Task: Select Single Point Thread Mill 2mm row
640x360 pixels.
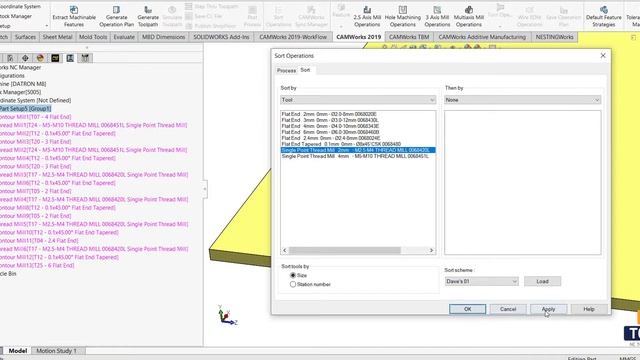Action: (358, 150)
